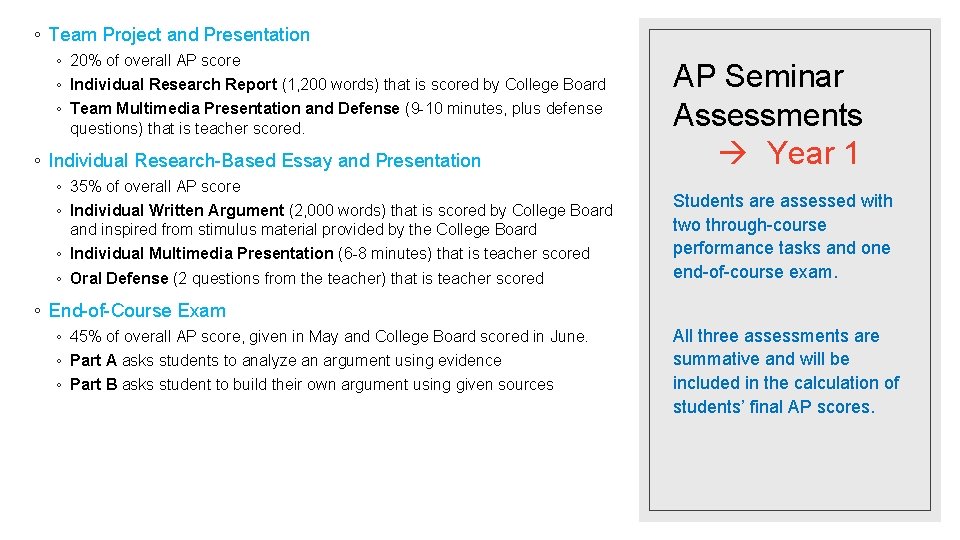
Task: Select the Individual Research-Based Essay and Presentation heading
Action: tap(264, 160)
